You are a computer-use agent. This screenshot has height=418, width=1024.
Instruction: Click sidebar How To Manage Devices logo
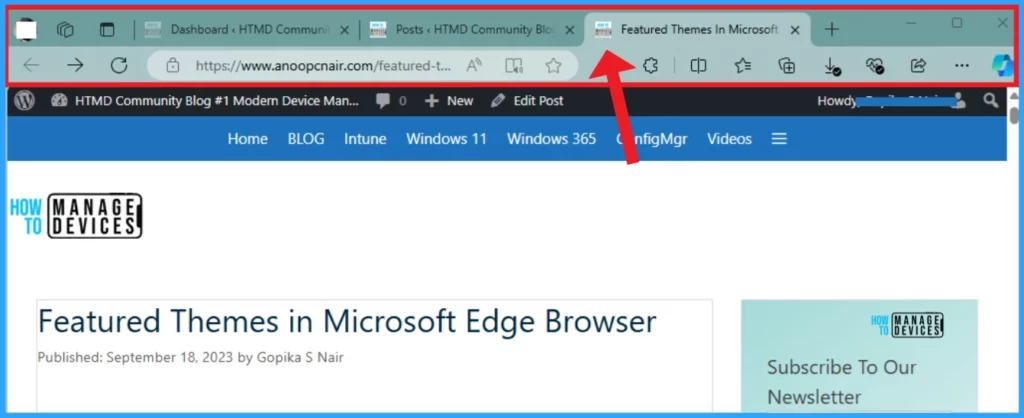(x=907, y=325)
